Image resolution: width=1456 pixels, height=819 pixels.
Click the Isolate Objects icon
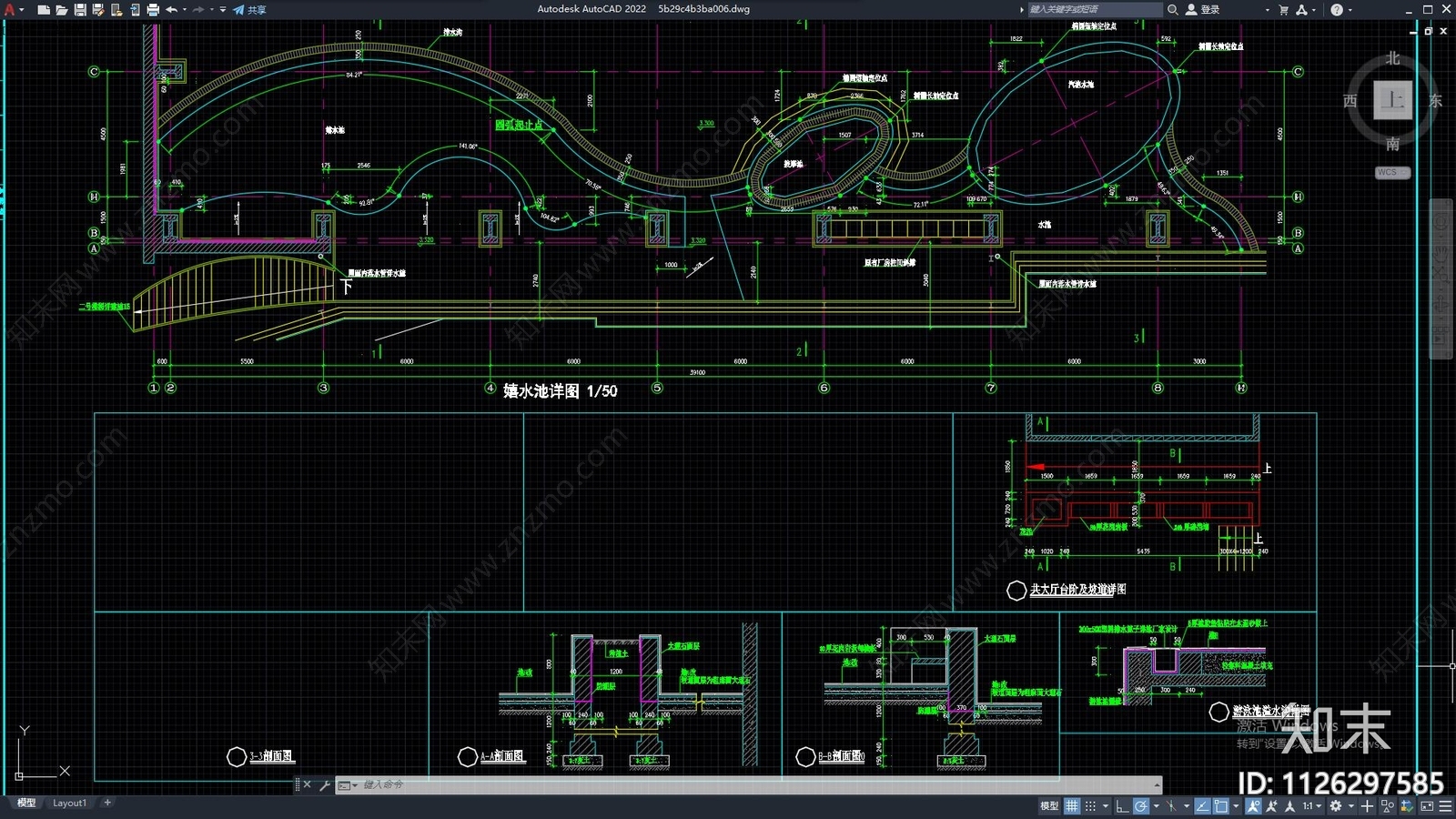[x=1387, y=805]
